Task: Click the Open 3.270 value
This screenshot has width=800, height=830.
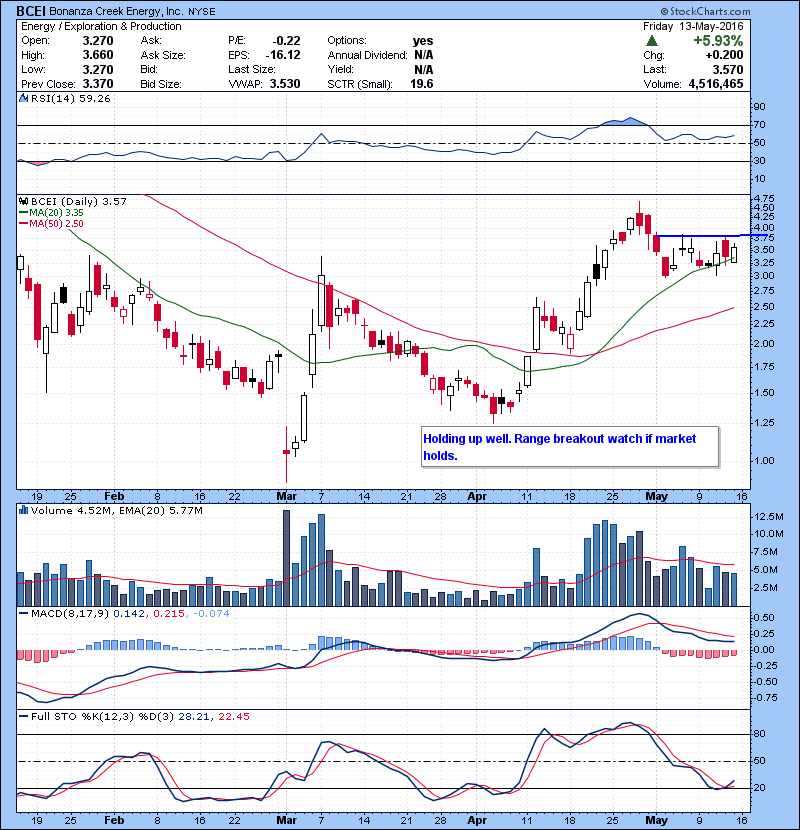Action: click(98, 41)
